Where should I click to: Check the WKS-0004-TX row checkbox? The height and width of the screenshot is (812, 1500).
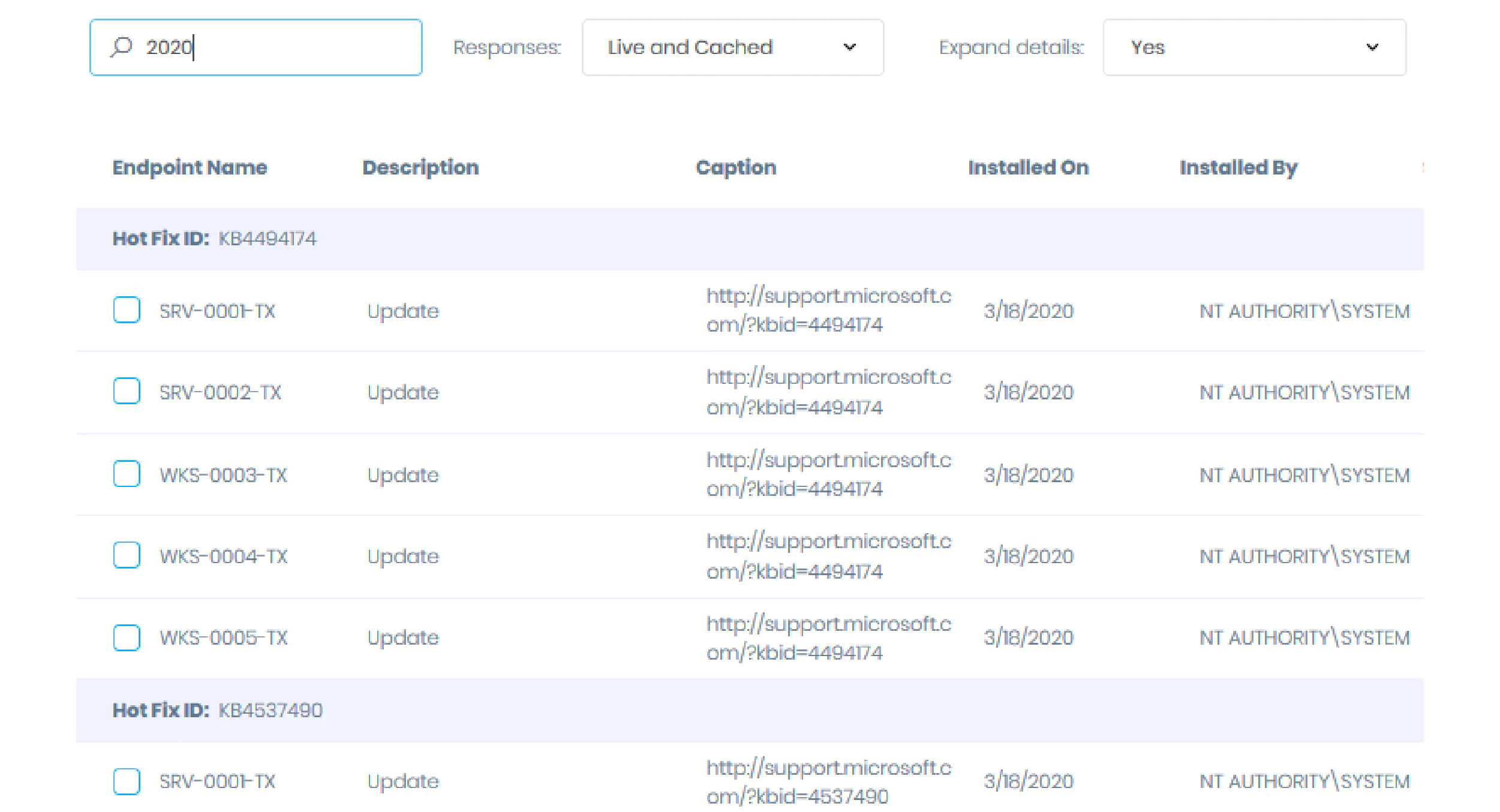(126, 555)
